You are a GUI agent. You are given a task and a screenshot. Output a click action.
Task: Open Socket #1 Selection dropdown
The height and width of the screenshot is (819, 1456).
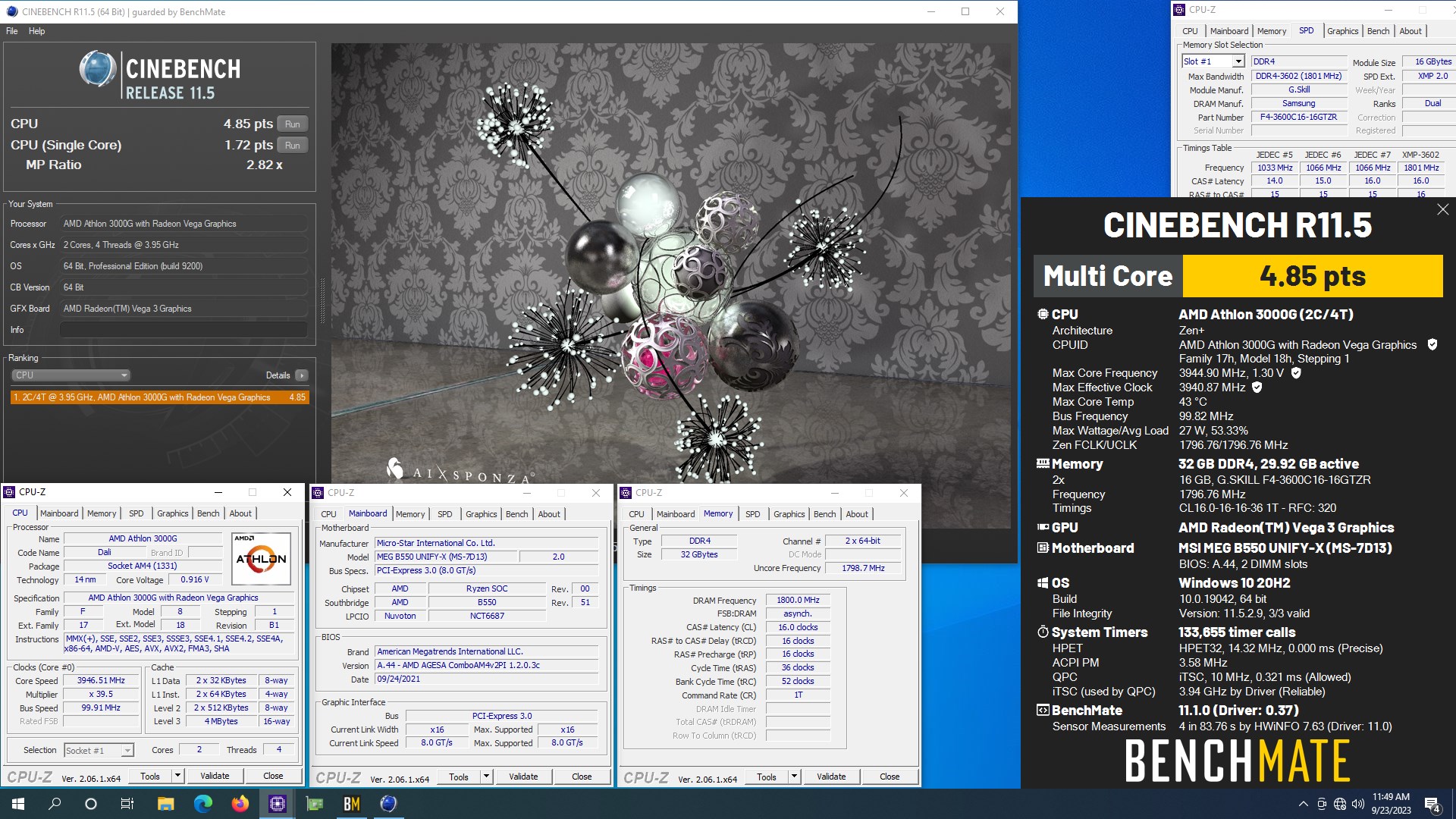tap(99, 750)
